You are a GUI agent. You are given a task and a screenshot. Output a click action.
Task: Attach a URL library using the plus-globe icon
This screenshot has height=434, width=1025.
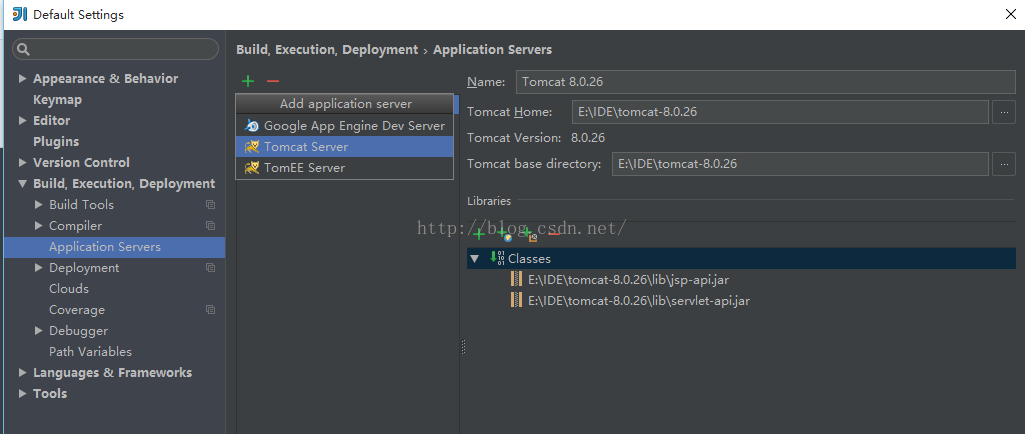504,234
